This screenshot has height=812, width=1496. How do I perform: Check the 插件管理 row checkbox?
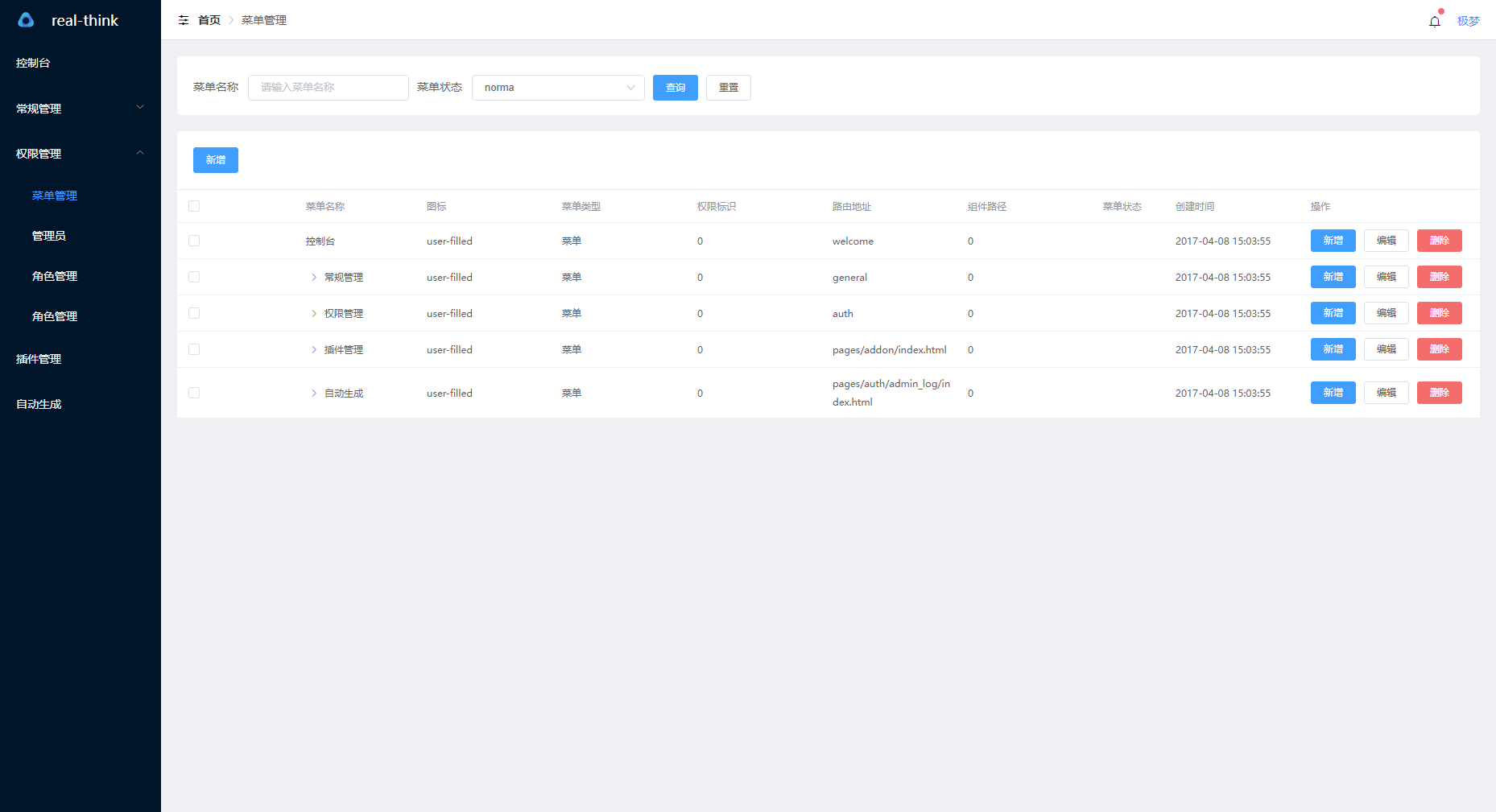coord(194,349)
